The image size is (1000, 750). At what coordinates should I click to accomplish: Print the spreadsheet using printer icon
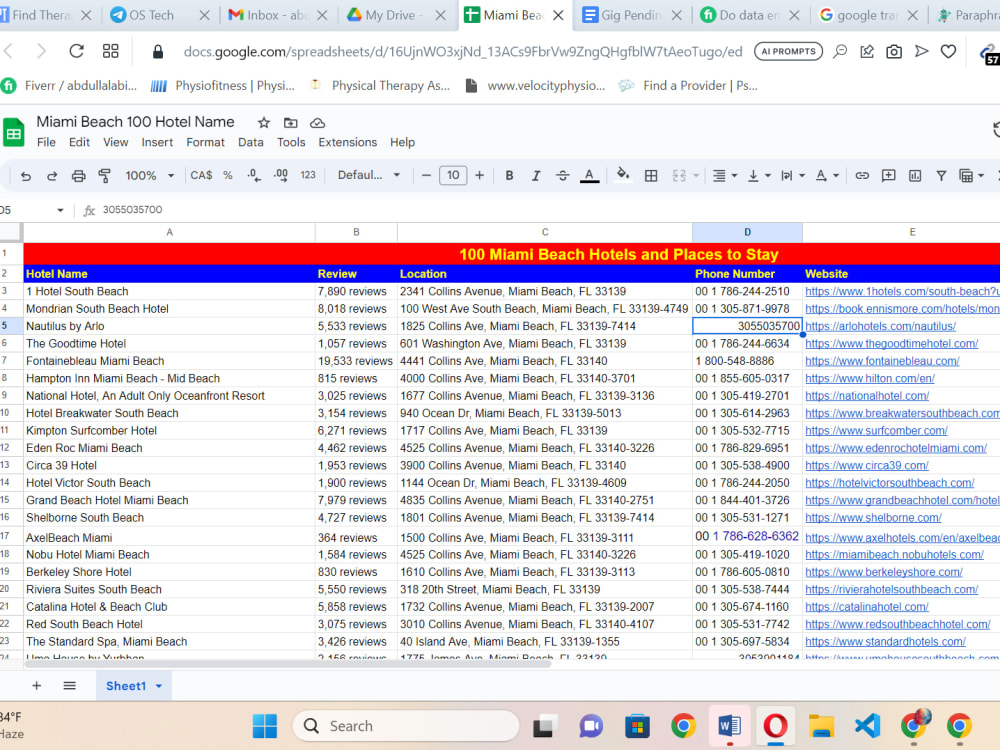coord(78,175)
